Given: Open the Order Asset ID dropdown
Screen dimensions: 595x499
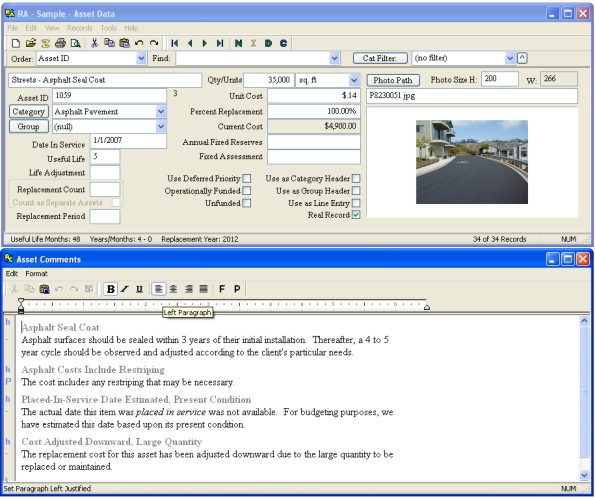Looking at the screenshot, I should click(x=141, y=58).
